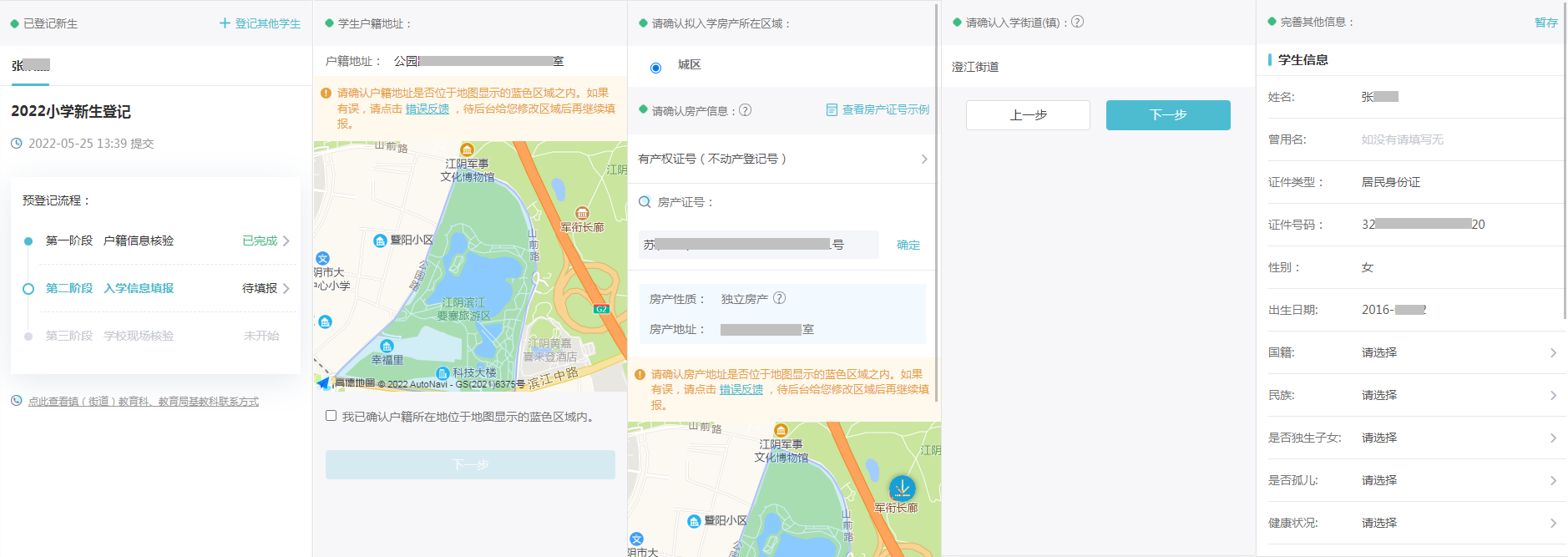Click the 幸福里 marker on upper map

coord(387,347)
